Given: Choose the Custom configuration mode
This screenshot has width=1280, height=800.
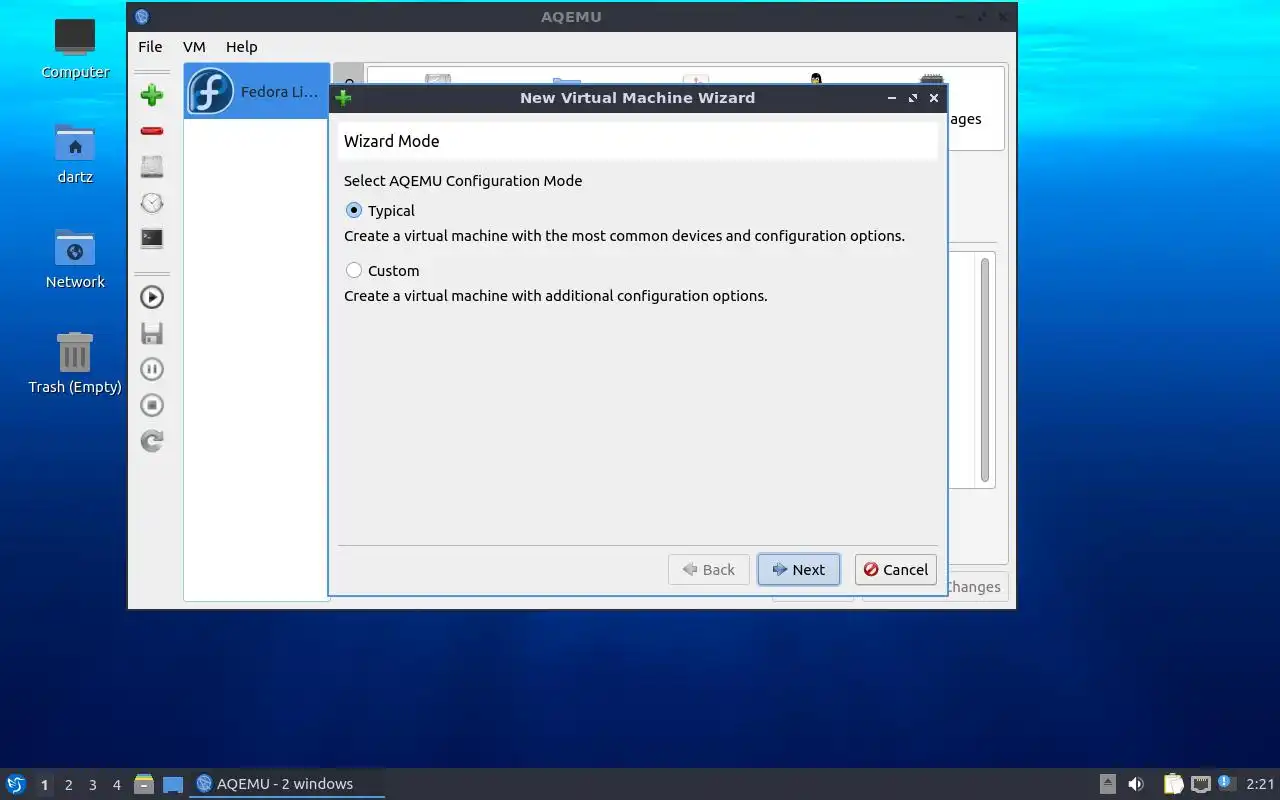Looking at the screenshot, I should click(x=354, y=271).
